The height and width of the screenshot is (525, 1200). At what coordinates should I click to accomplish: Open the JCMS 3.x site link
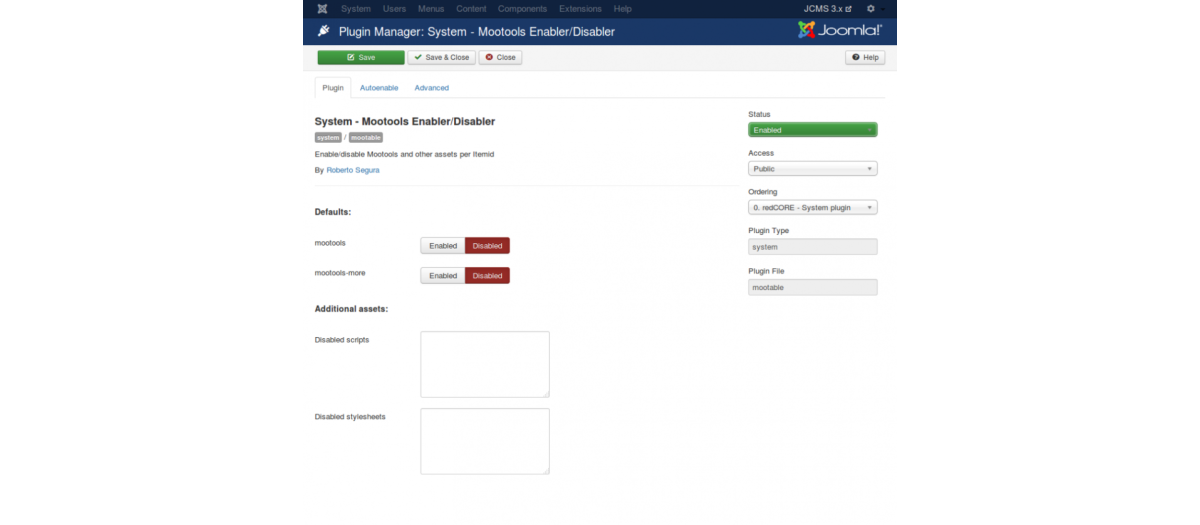[827, 9]
